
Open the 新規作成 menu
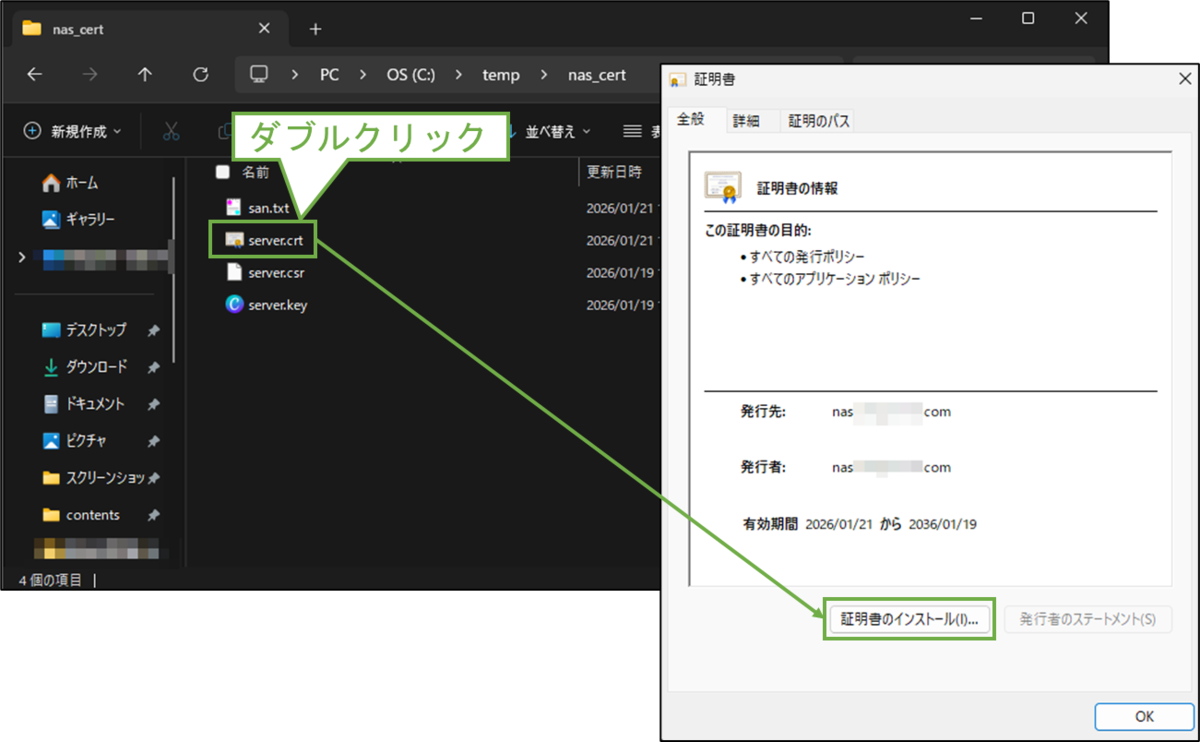72,131
